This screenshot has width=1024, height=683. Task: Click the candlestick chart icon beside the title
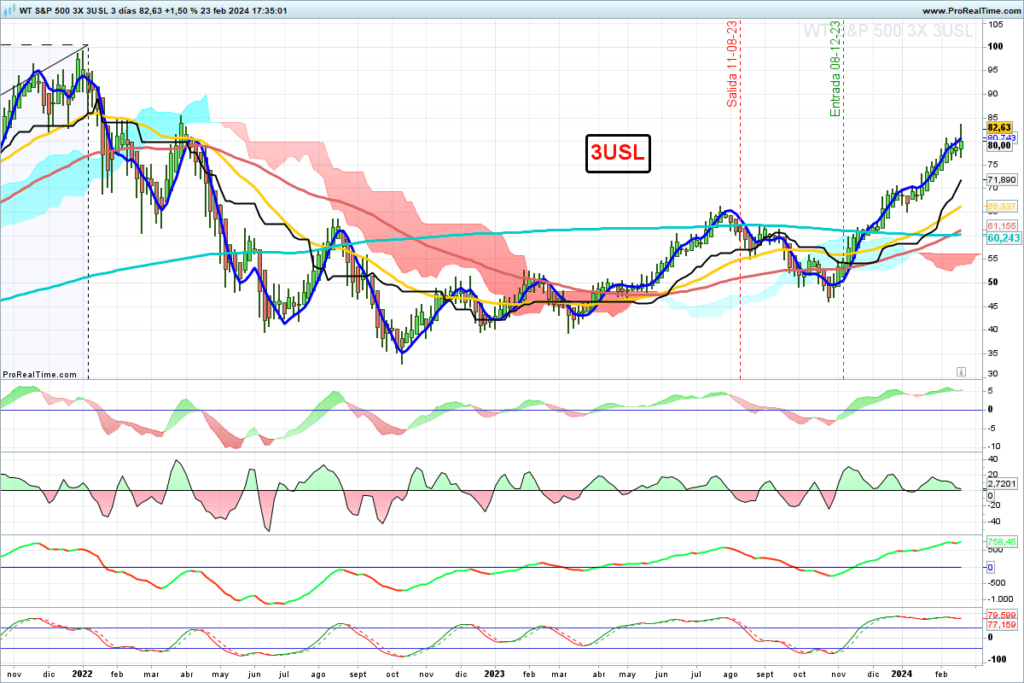(x=9, y=10)
